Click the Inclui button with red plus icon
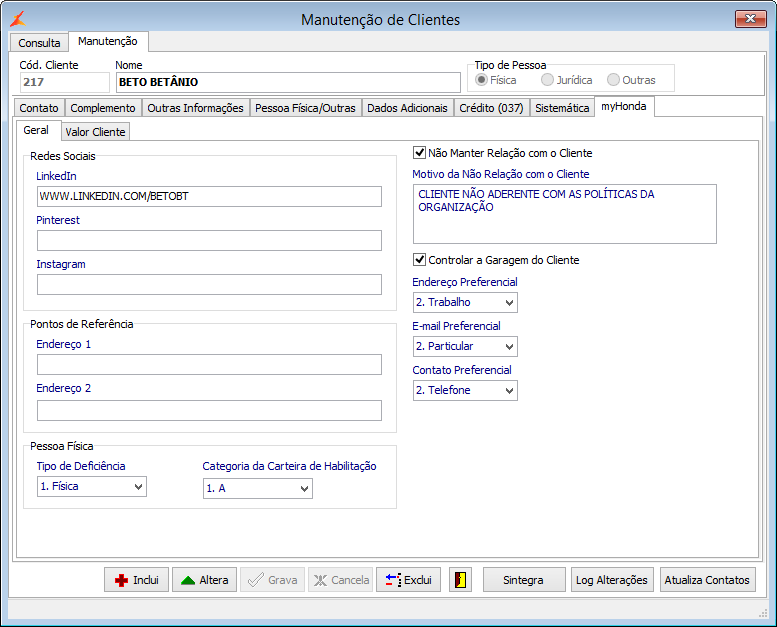The image size is (777, 627). pyautogui.click(x=136, y=580)
